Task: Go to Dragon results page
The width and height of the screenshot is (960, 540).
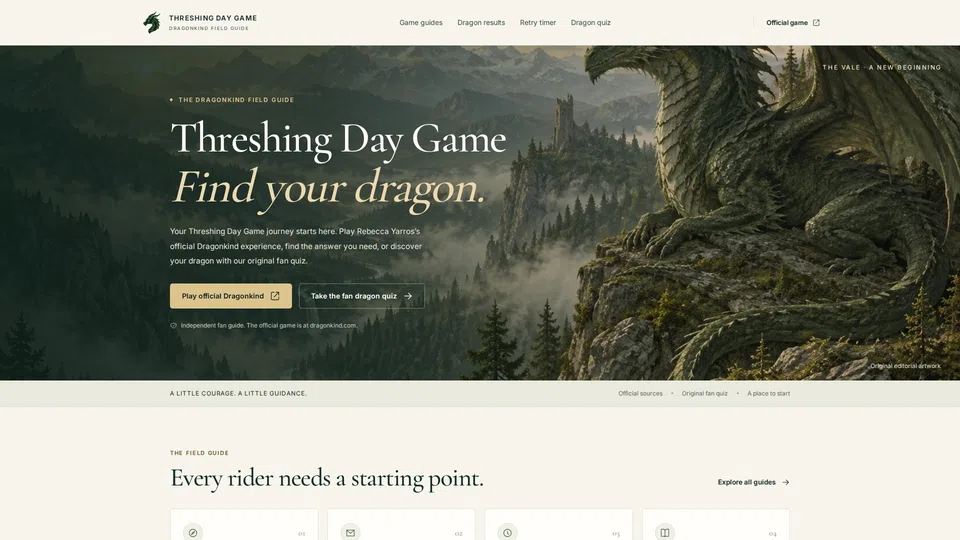Action: pos(481,23)
